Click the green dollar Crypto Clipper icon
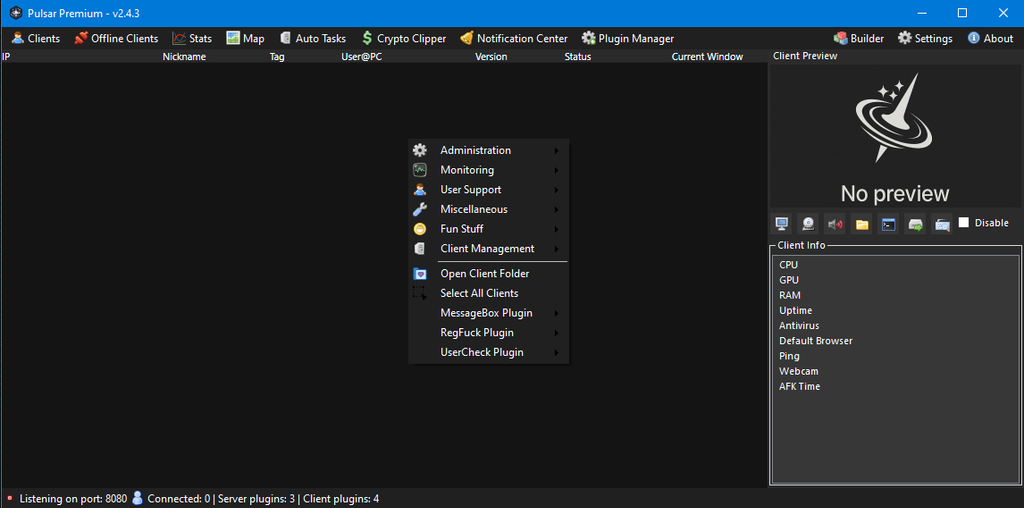The image size is (1024, 508). (367, 39)
